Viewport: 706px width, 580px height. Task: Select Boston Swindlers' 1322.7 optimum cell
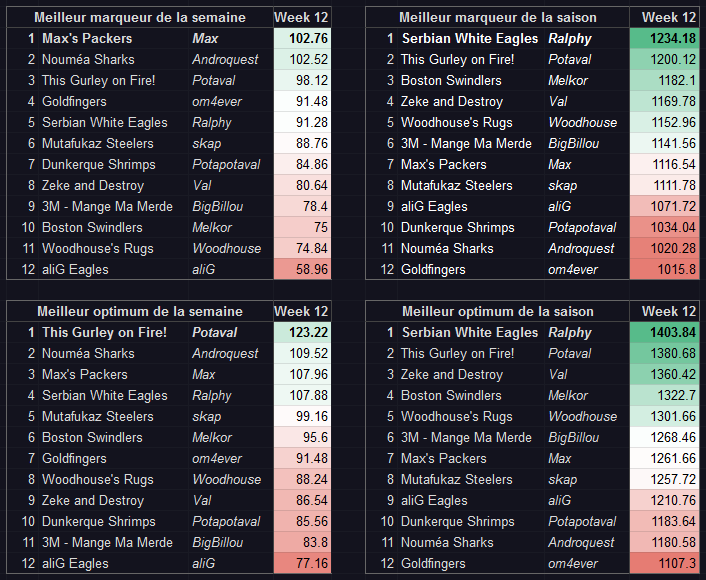pyautogui.click(x=664, y=396)
